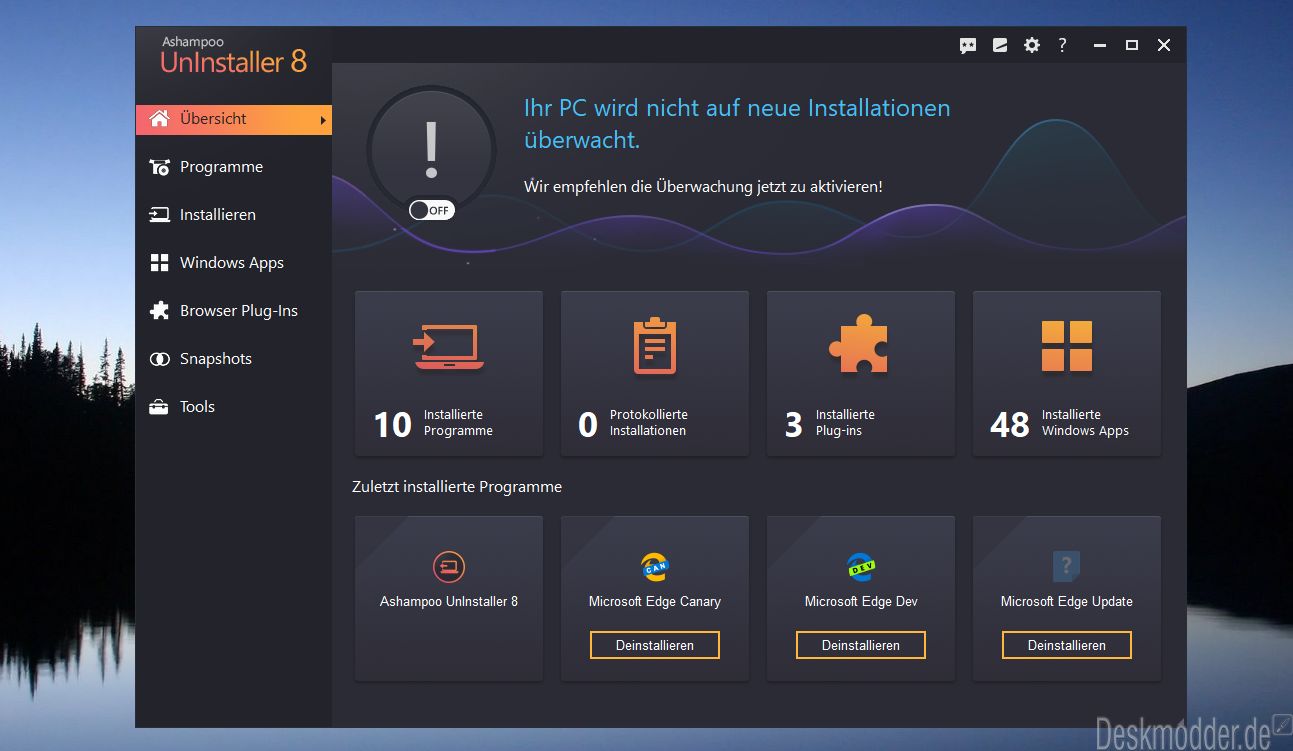Click the Programme sidebar icon
The height and width of the screenshot is (751, 1293).
(159, 167)
